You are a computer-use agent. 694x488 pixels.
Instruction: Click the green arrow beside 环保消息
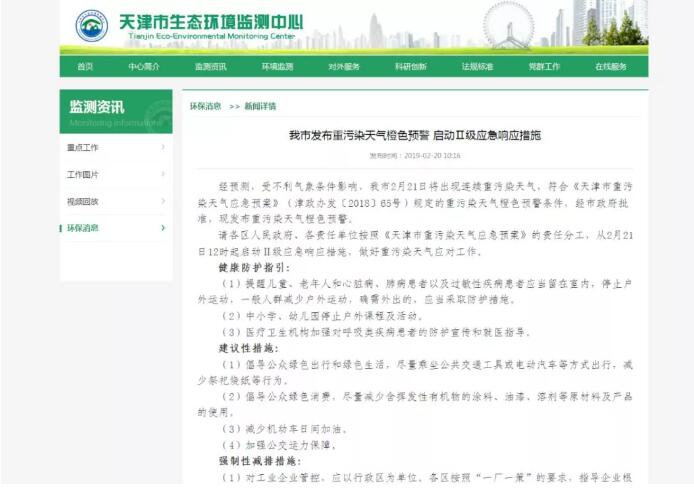pyautogui.click(x=163, y=228)
